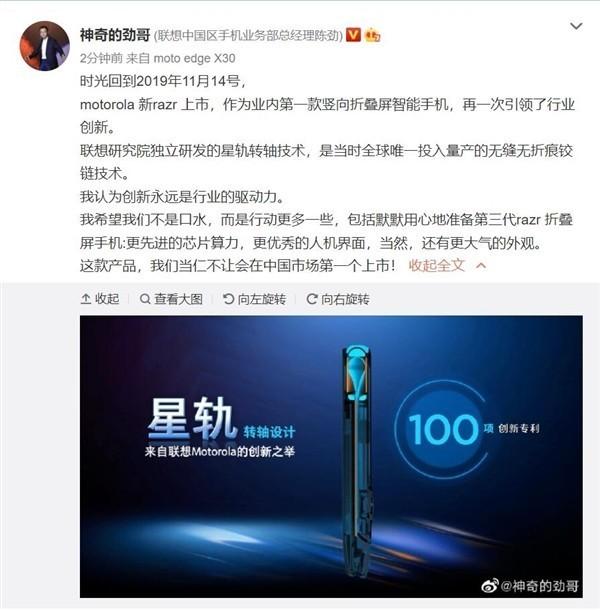The width and height of the screenshot is (600, 610).
Task: Click the 来自联想Motorola的创新之举 caption
Action: (220, 452)
